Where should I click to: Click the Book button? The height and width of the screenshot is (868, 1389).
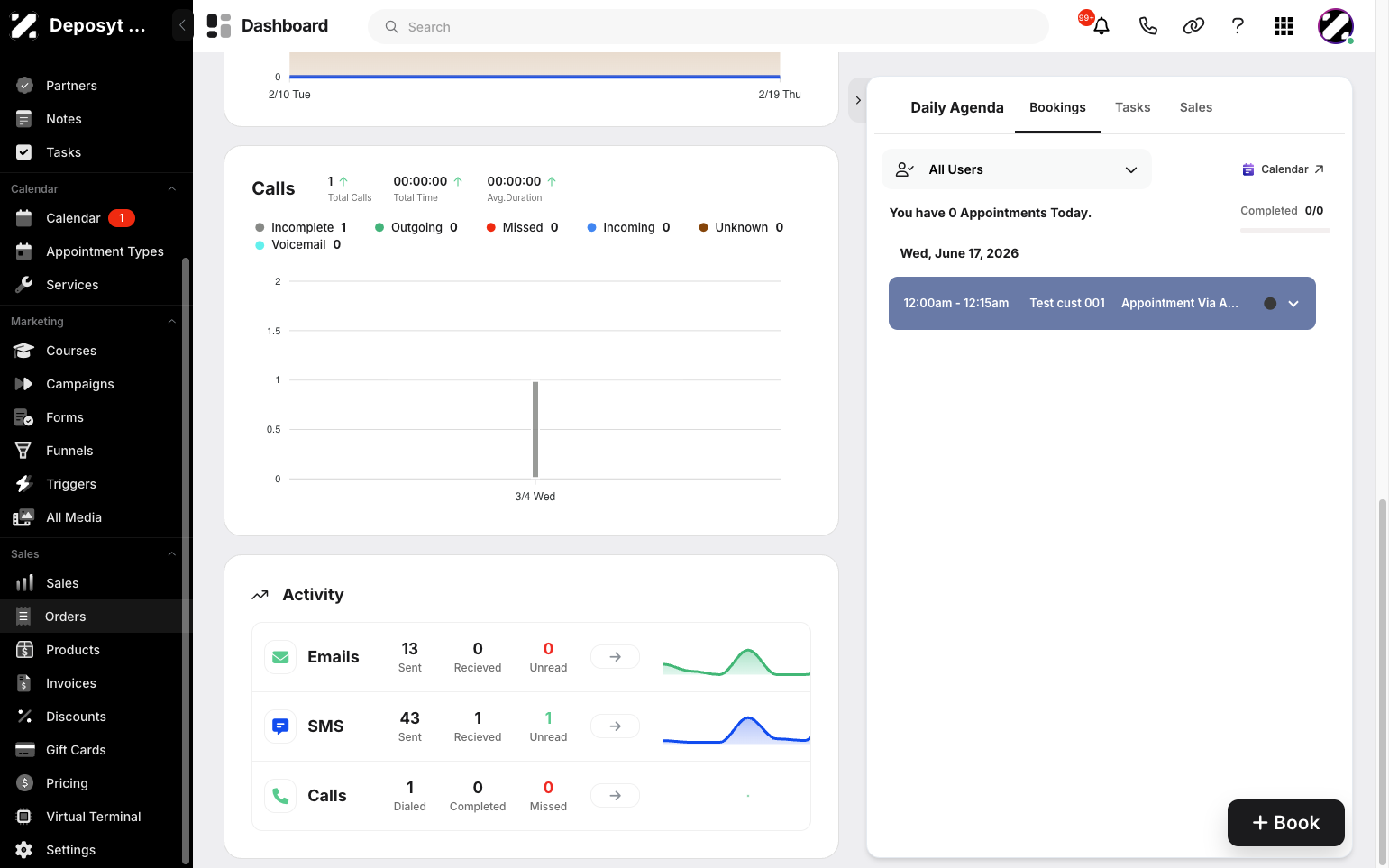point(1285,823)
